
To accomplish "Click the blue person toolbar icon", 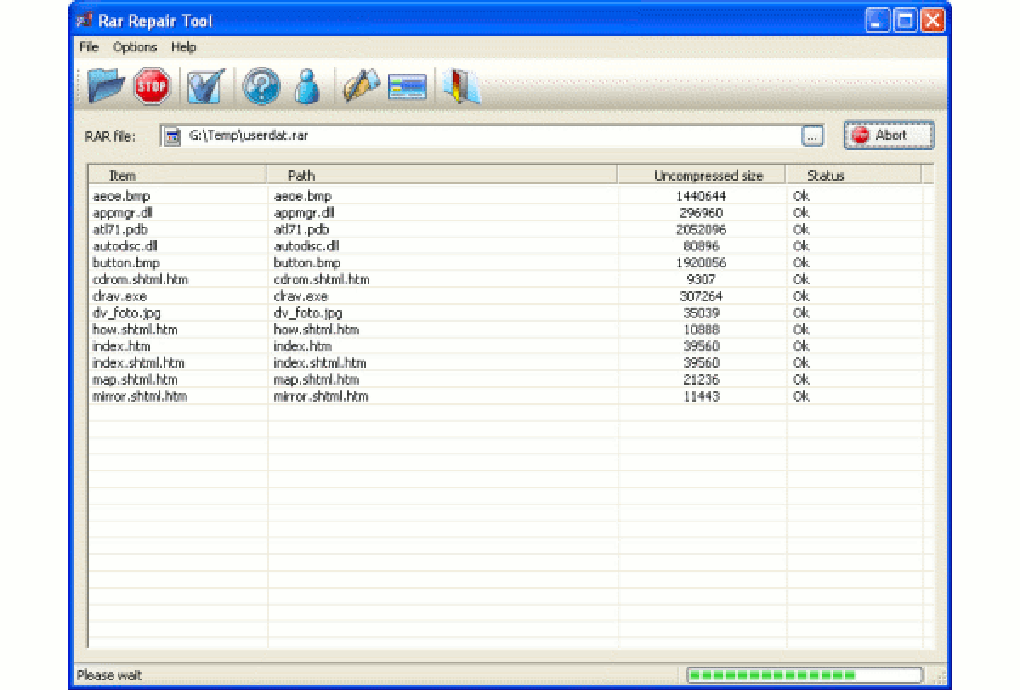I will coord(307,86).
